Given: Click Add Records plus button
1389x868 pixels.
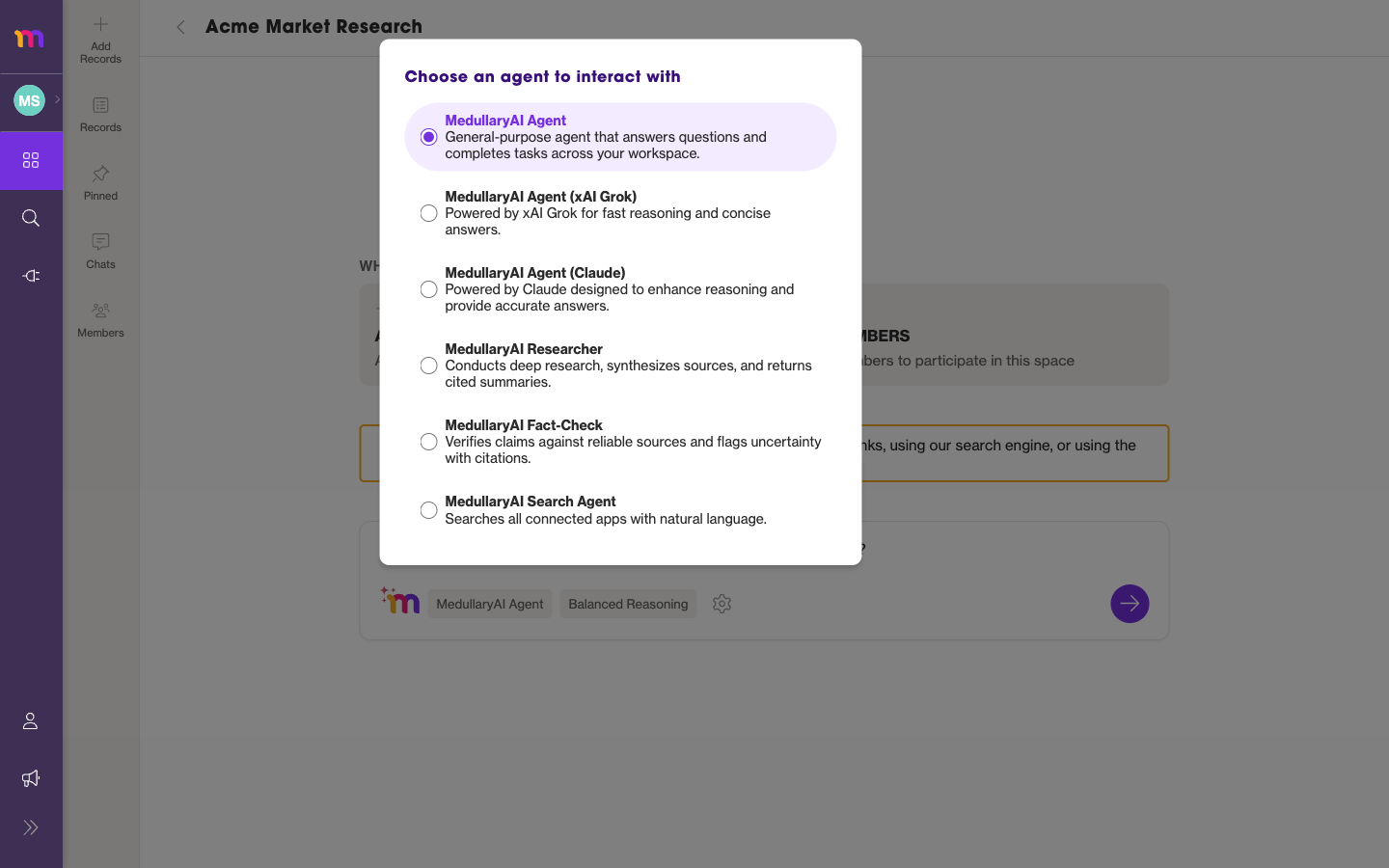Looking at the screenshot, I should 100,39.
